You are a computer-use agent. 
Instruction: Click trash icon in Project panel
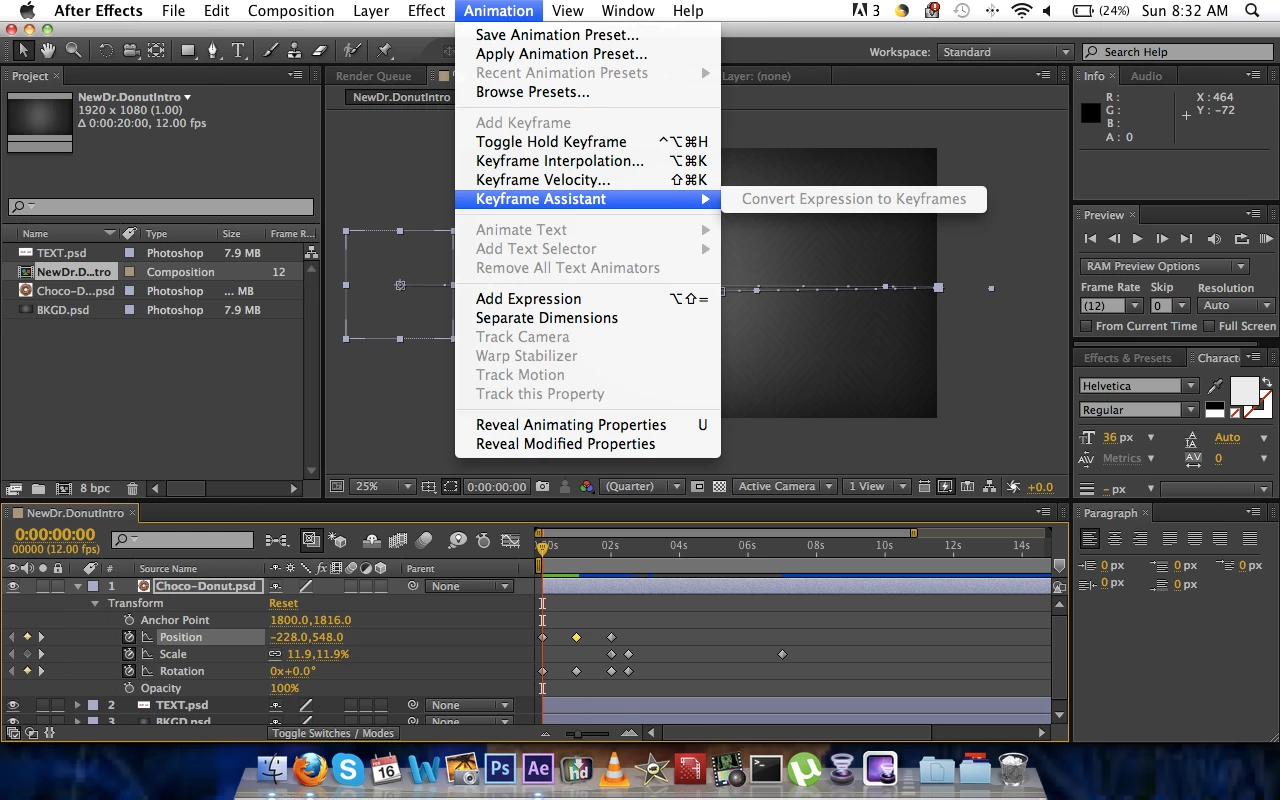(132, 489)
